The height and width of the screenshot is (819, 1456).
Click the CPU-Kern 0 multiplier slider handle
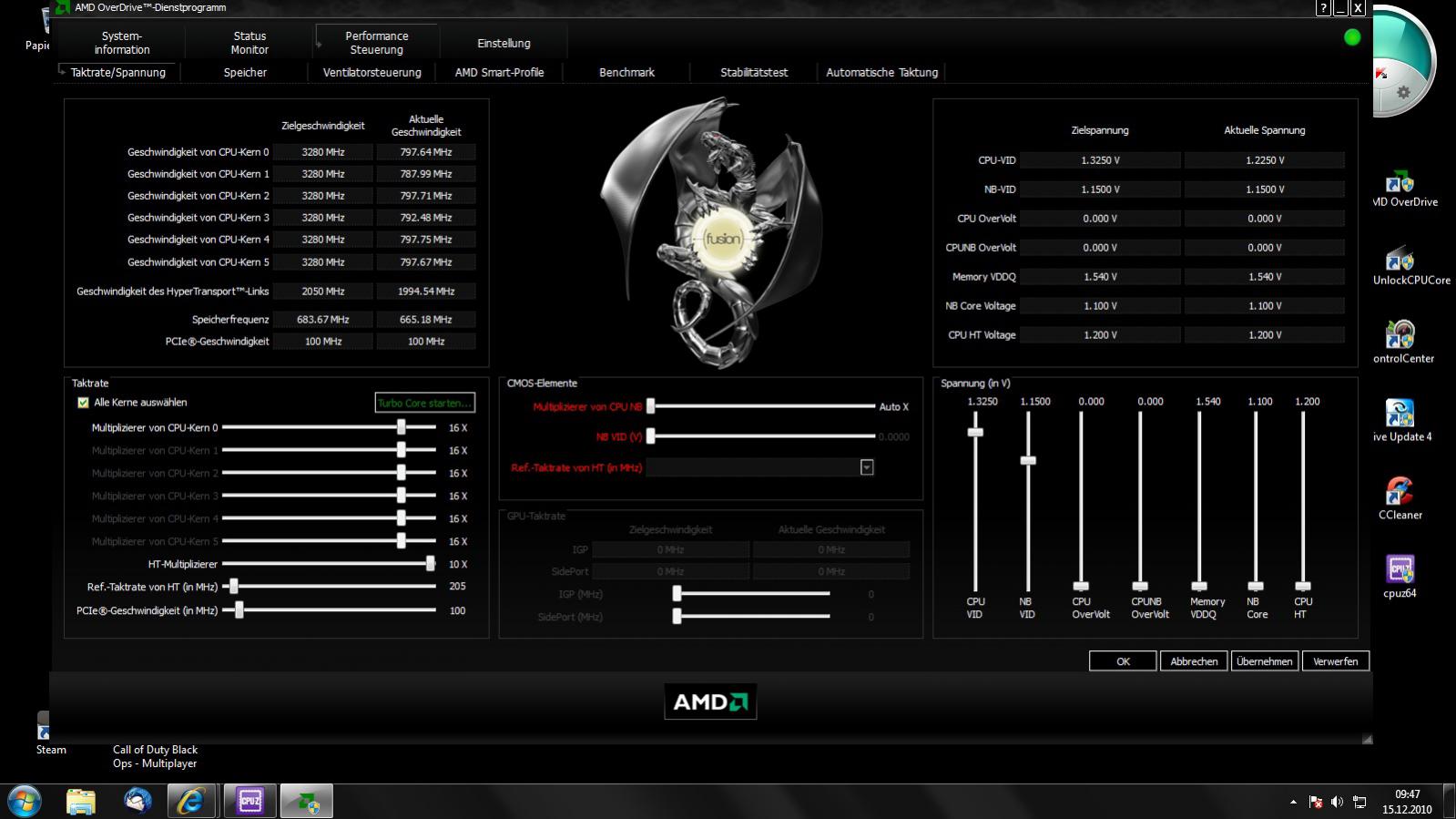click(401, 427)
